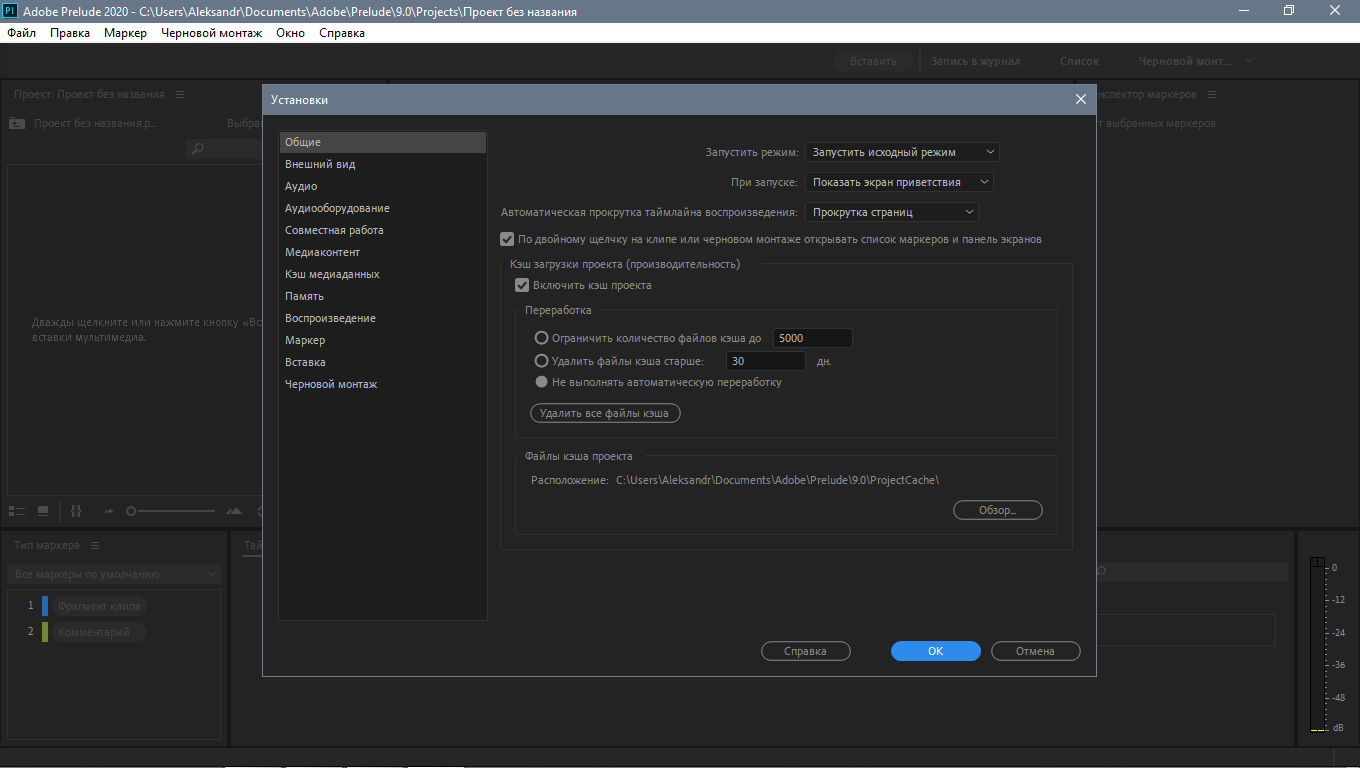Viewport: 1360px width, 768px height.
Task: Click the parent folder icon in Project panel
Action: tap(17, 123)
